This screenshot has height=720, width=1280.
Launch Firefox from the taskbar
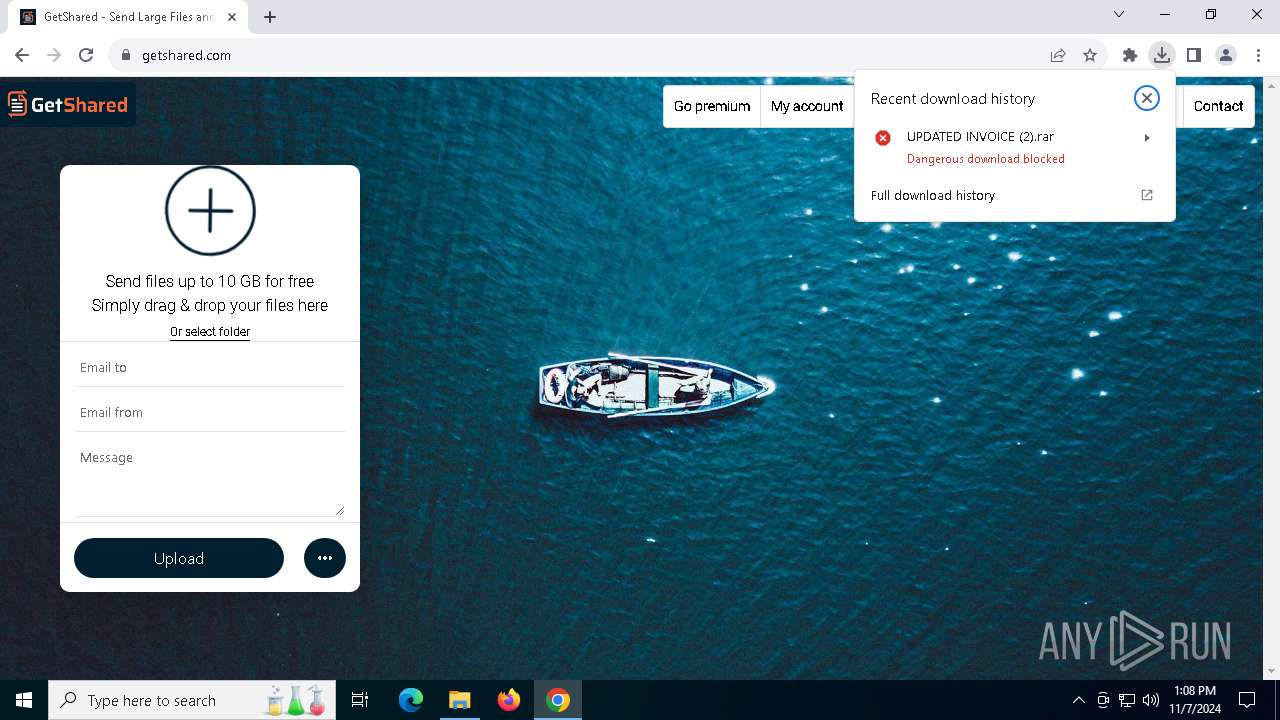click(x=509, y=700)
